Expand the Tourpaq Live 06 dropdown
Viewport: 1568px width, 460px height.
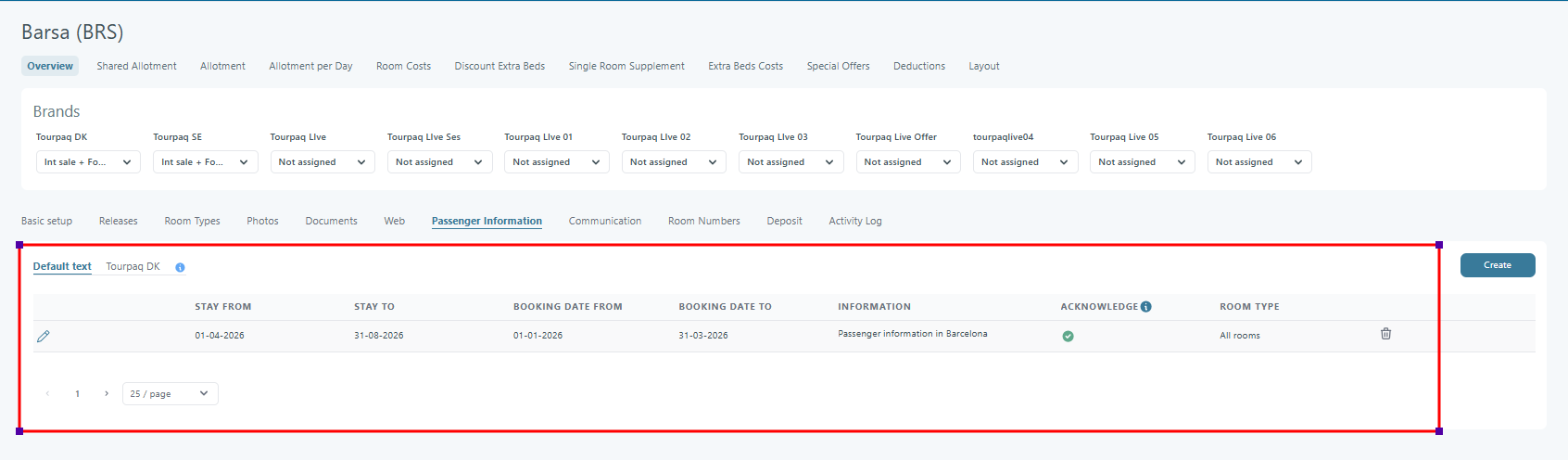coord(1258,162)
